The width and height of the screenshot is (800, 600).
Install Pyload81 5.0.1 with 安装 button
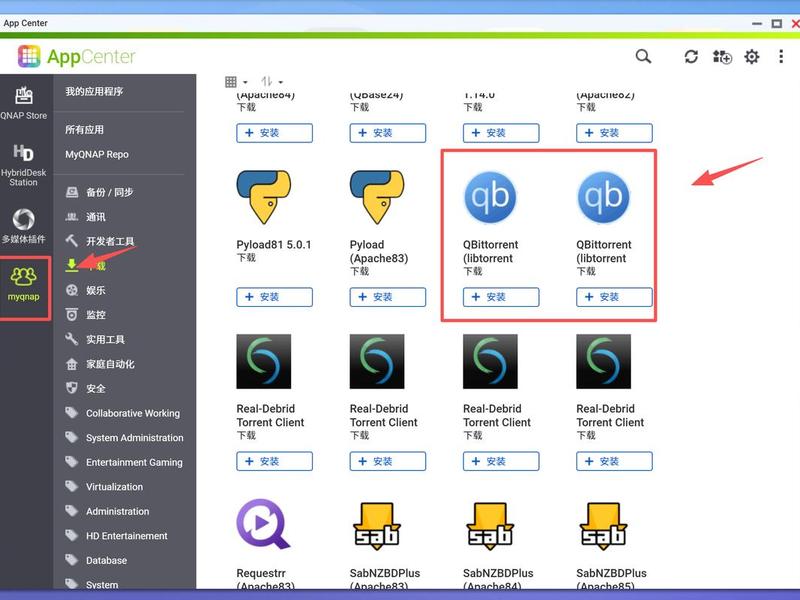(x=274, y=297)
